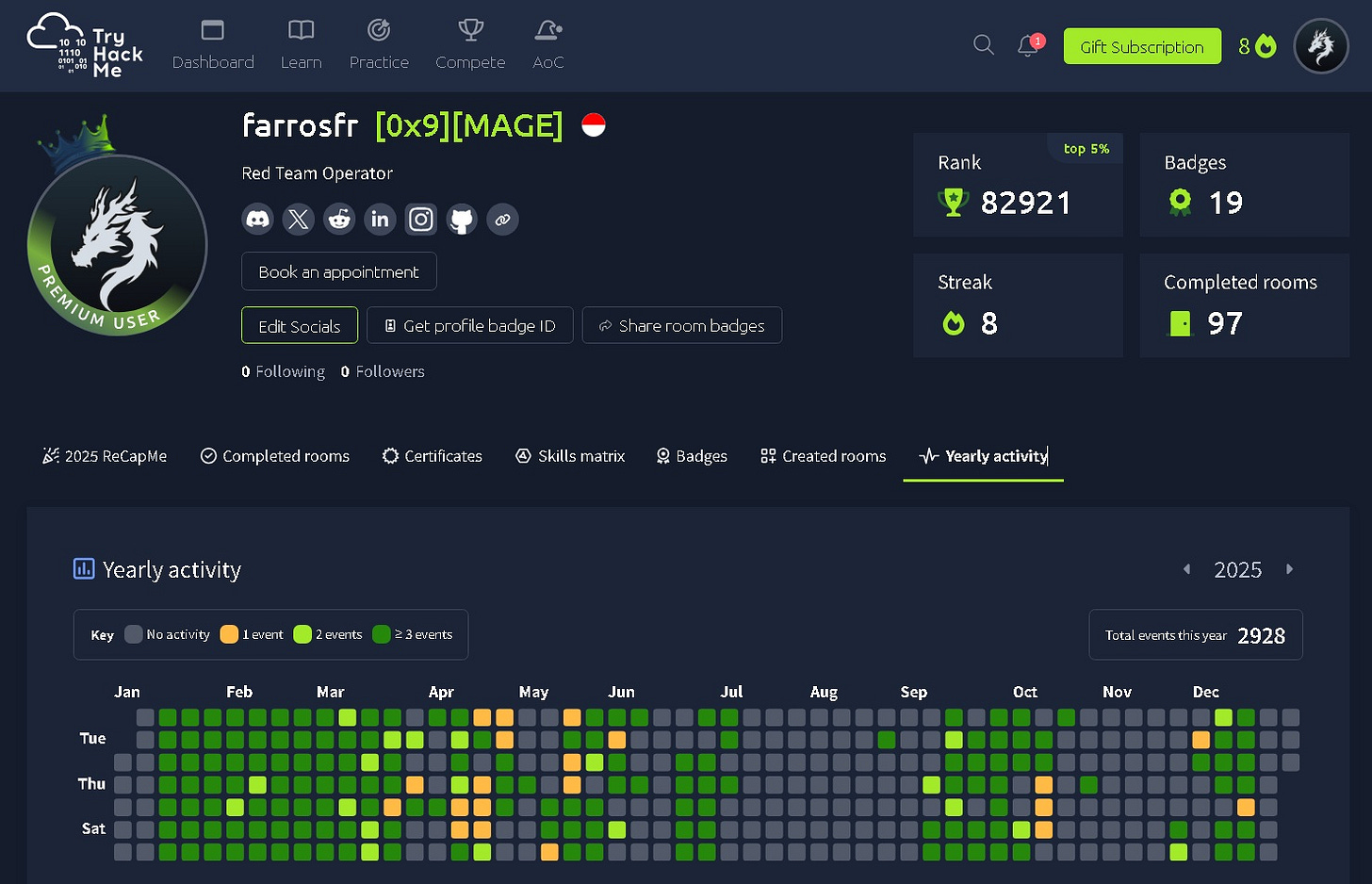Go to the Practice section
Image resolution: width=1372 pixels, height=884 pixels.
(379, 45)
